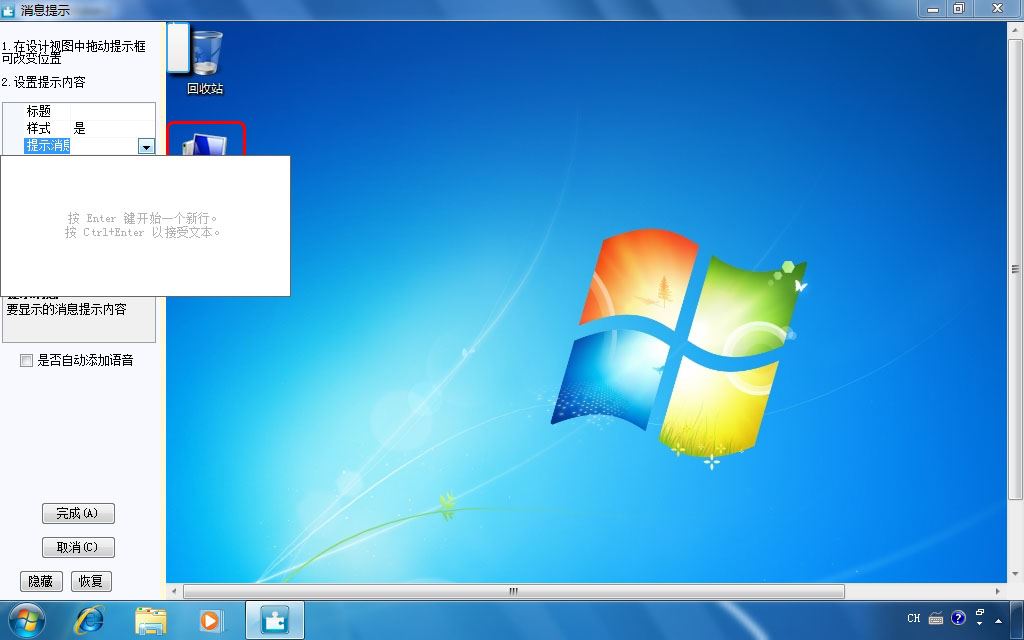Screen dimensions: 1024x640
Task: Click inside the multi-line message text box
Action: coord(145,225)
